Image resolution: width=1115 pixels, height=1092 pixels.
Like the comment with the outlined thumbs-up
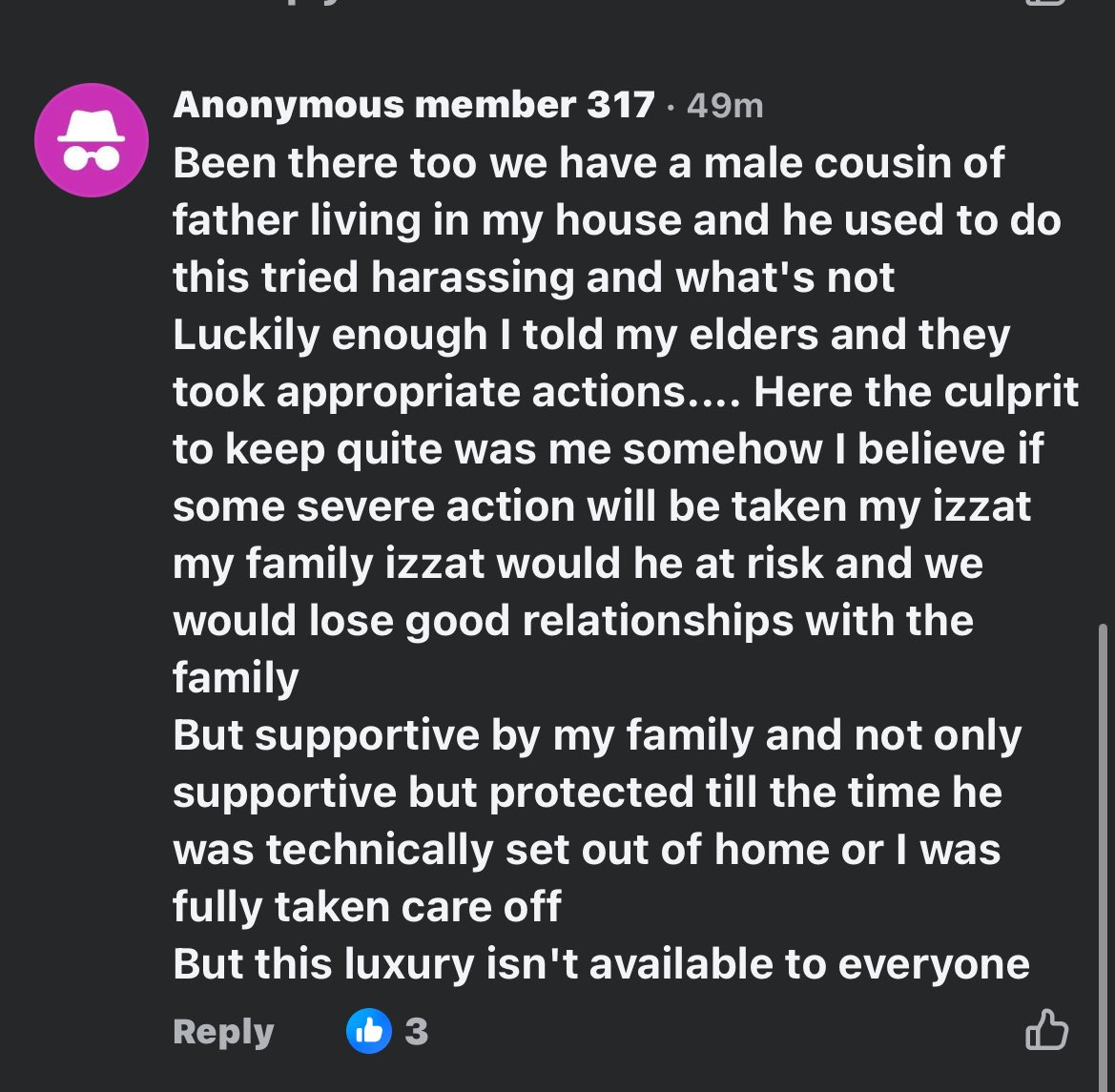point(1045,1030)
